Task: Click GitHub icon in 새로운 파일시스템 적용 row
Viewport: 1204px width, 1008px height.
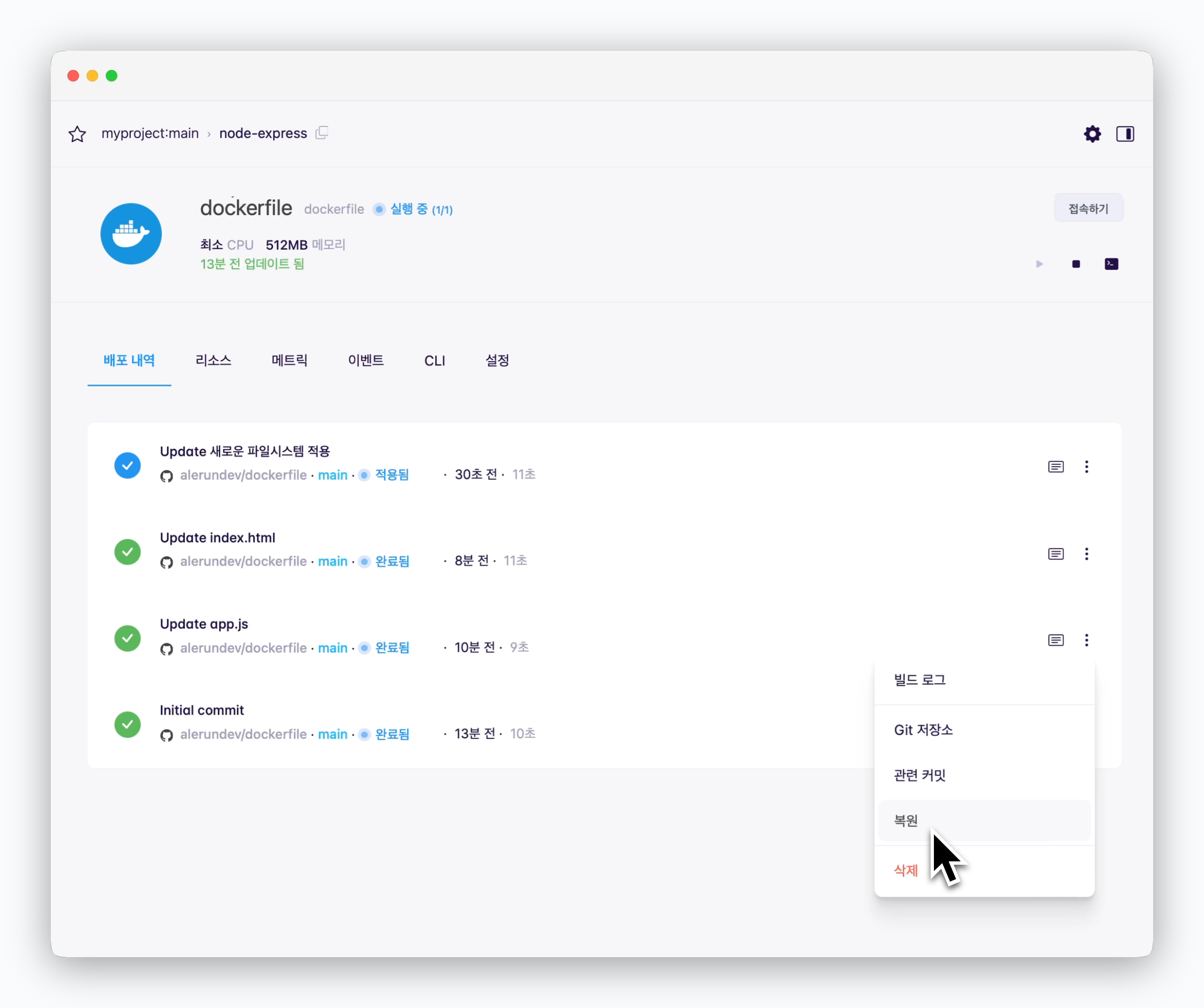Action: [x=166, y=476]
